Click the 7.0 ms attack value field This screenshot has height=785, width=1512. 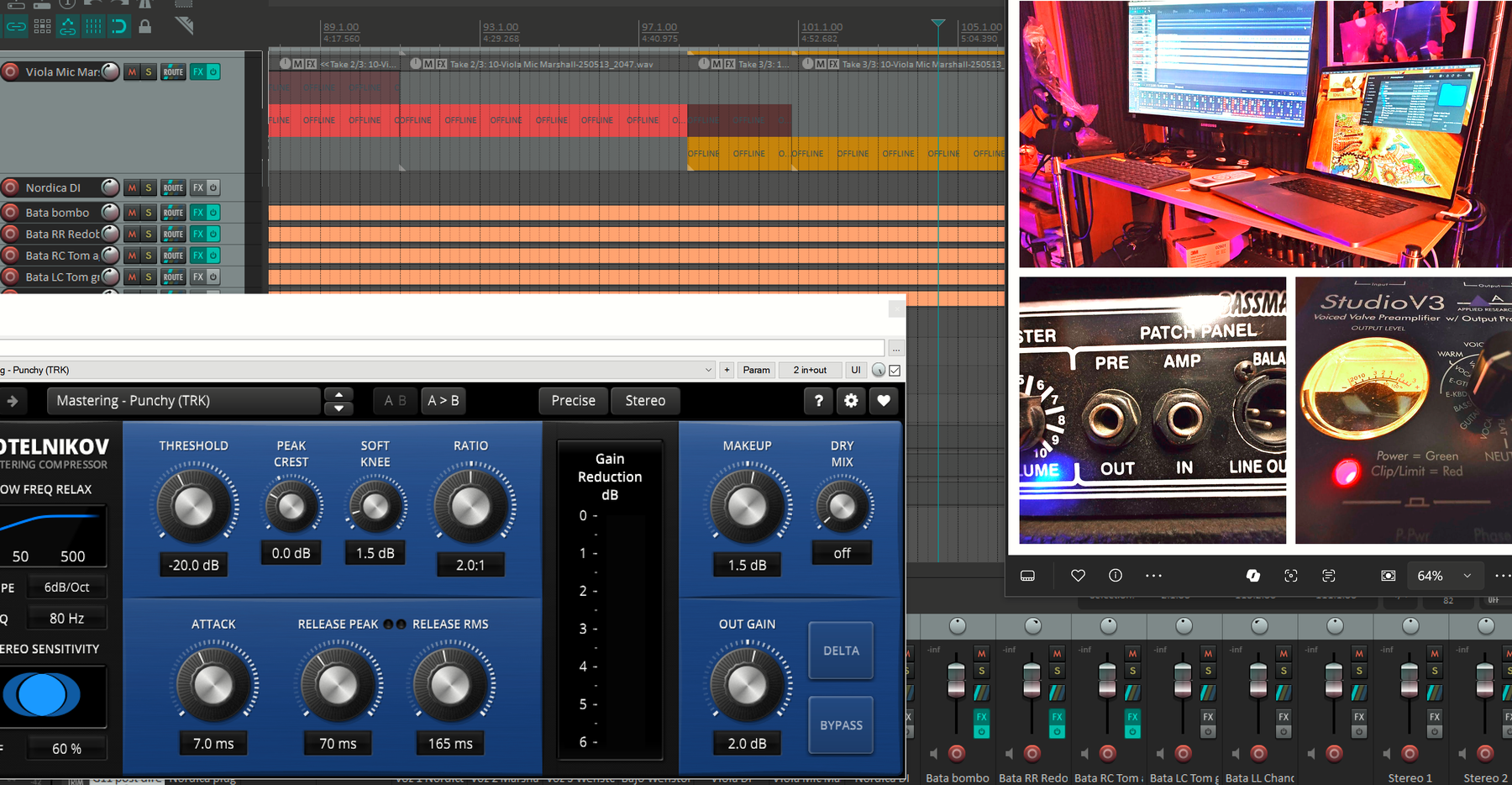click(x=213, y=744)
